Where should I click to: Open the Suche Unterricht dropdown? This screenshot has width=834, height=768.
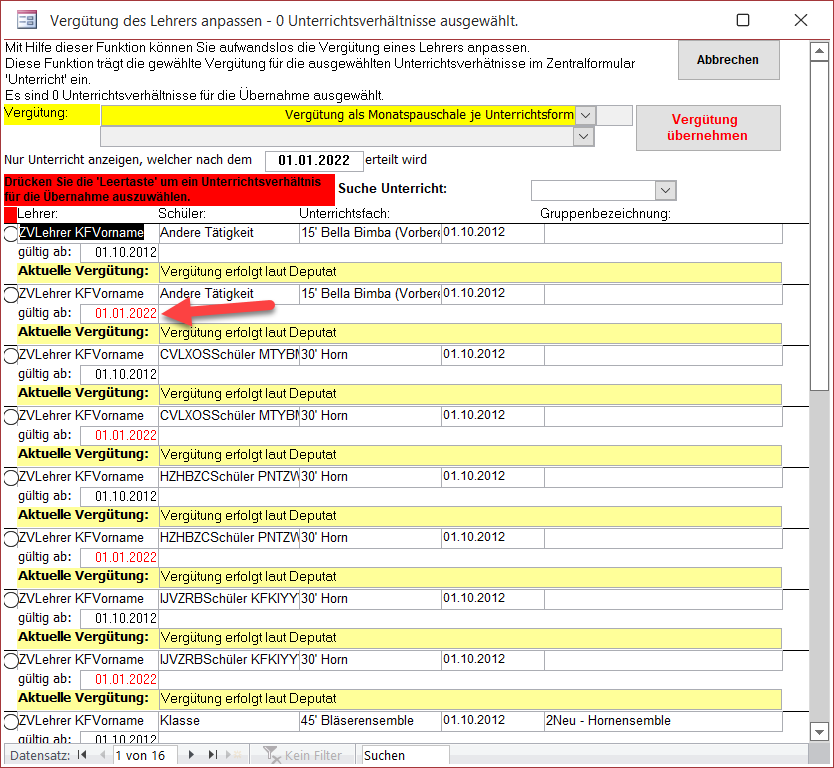(665, 190)
